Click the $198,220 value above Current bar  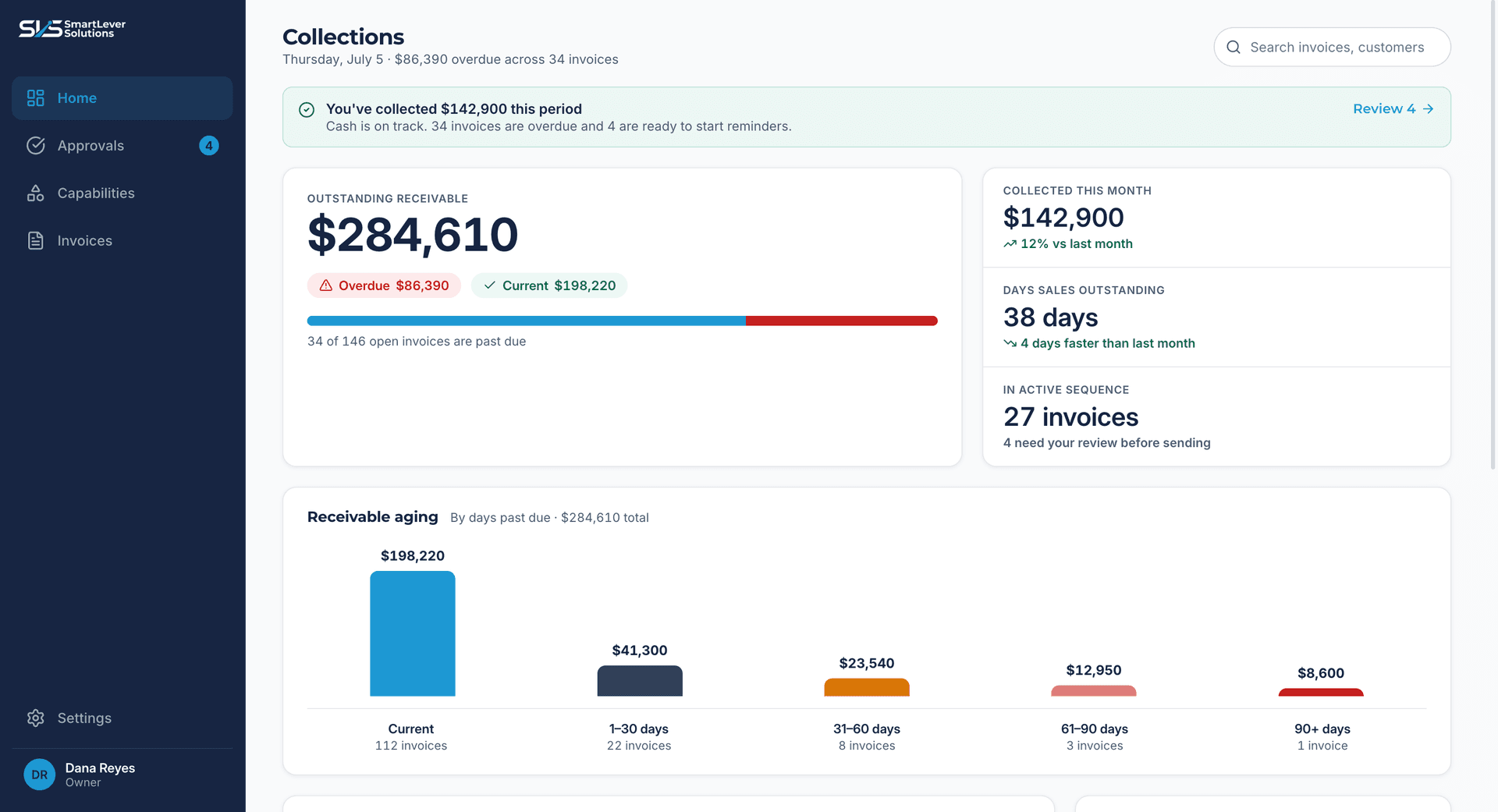click(413, 556)
